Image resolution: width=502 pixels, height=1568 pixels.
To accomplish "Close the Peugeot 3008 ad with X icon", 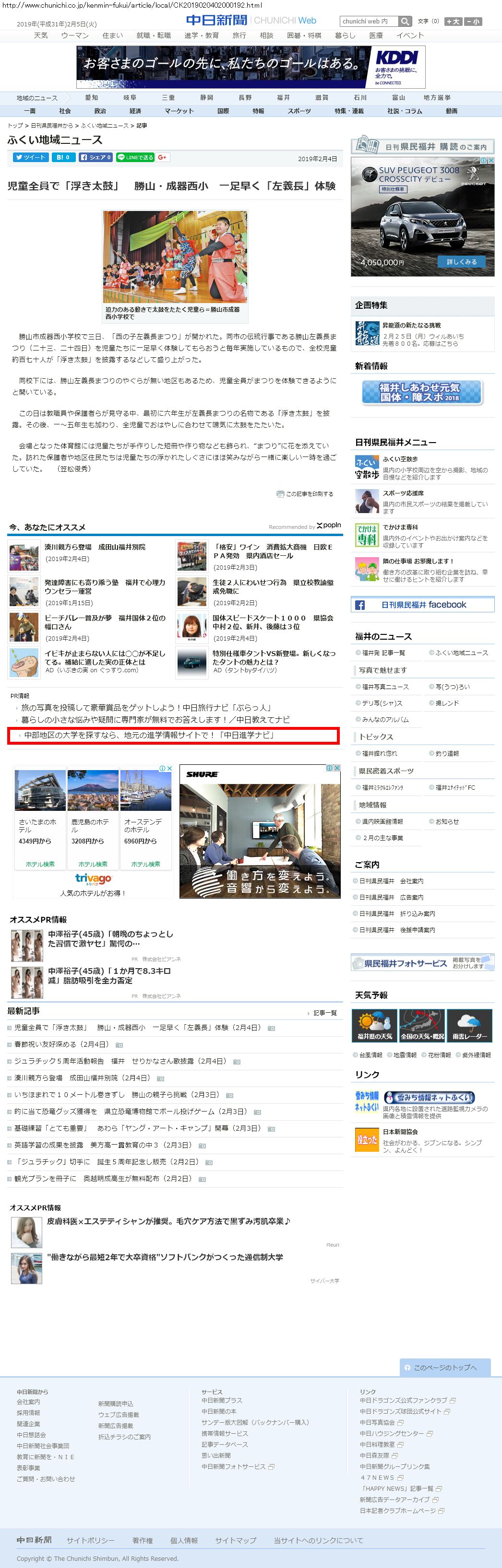I will pos(490,161).
